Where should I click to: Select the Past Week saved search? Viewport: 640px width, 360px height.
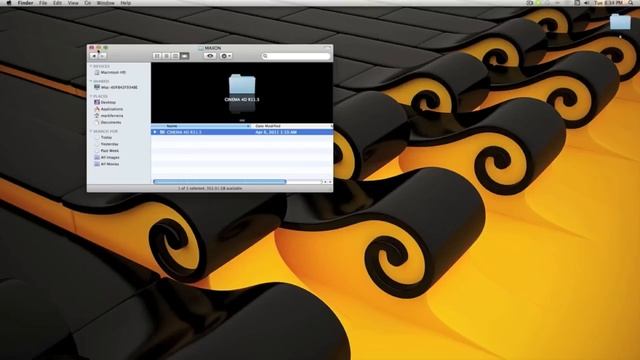[x=107, y=151]
